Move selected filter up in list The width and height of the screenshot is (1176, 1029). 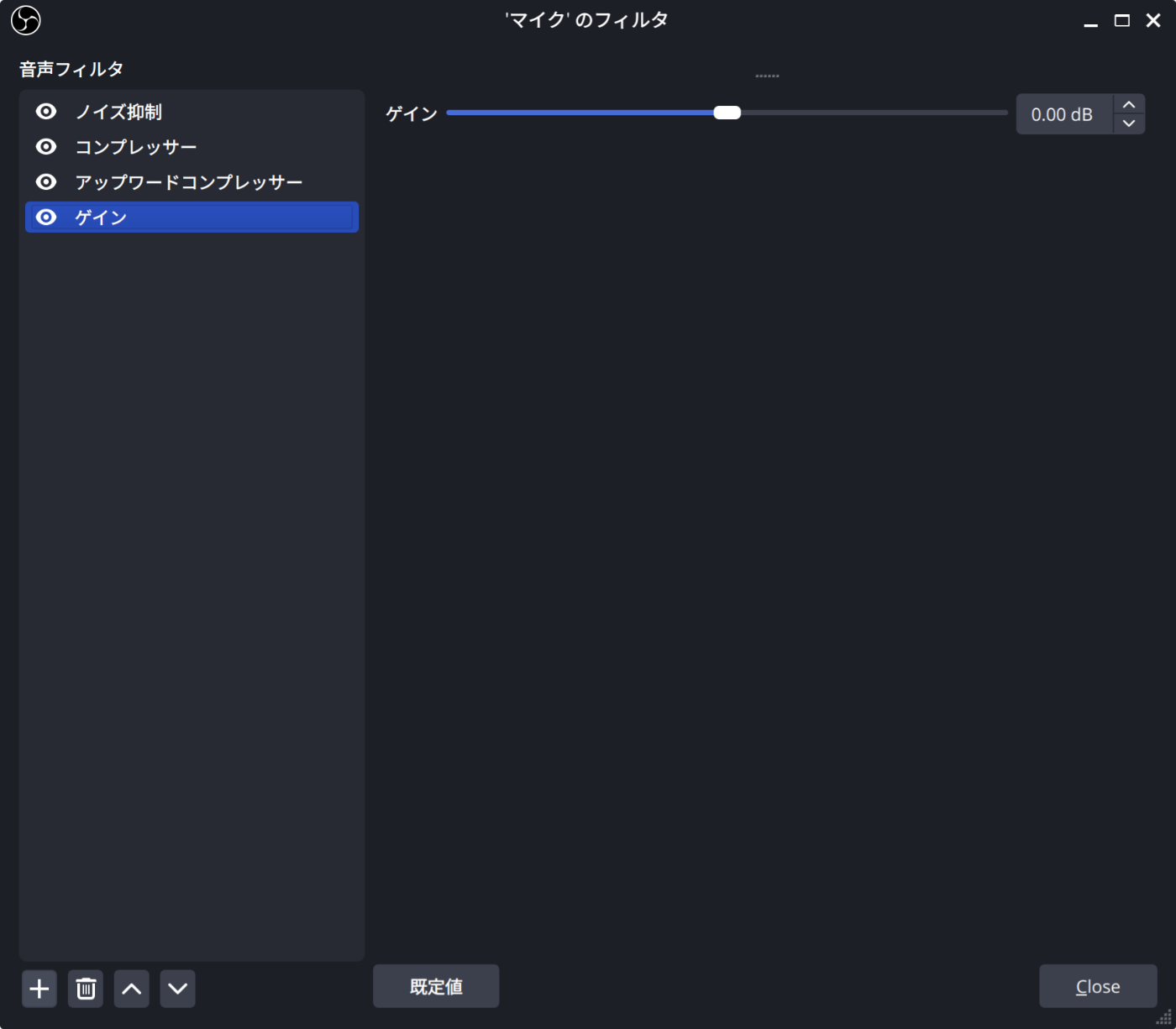pyautogui.click(x=132, y=989)
